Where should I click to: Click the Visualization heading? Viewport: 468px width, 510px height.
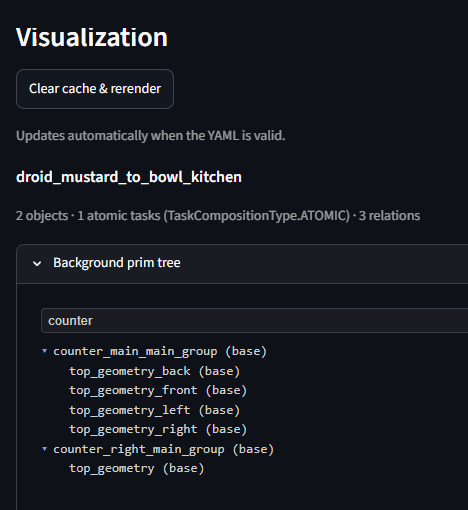92,37
